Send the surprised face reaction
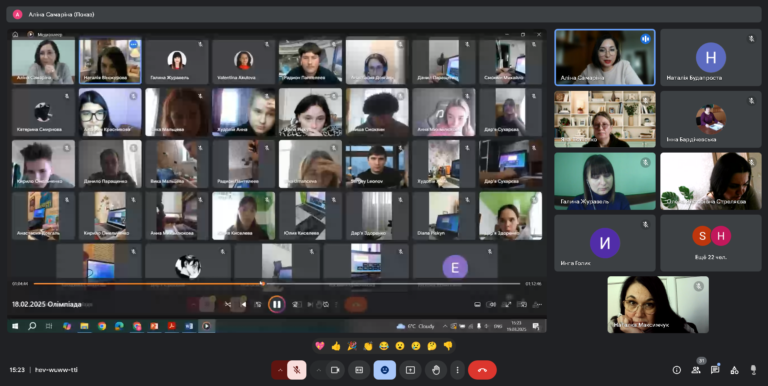This screenshot has height=386, width=768. click(400, 346)
